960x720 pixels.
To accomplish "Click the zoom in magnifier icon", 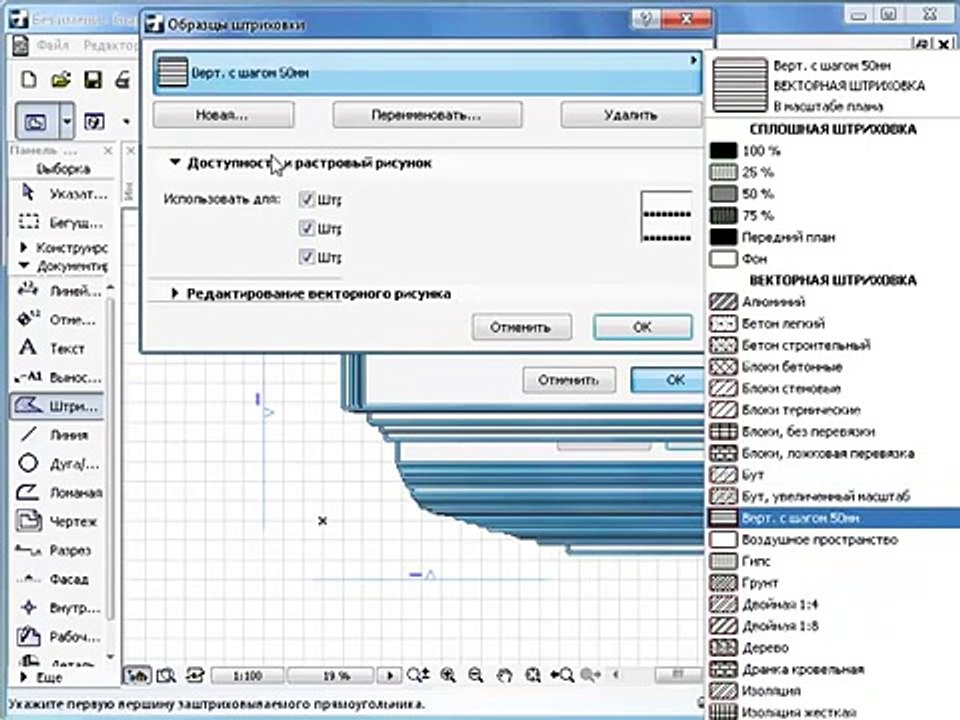I will [448, 675].
